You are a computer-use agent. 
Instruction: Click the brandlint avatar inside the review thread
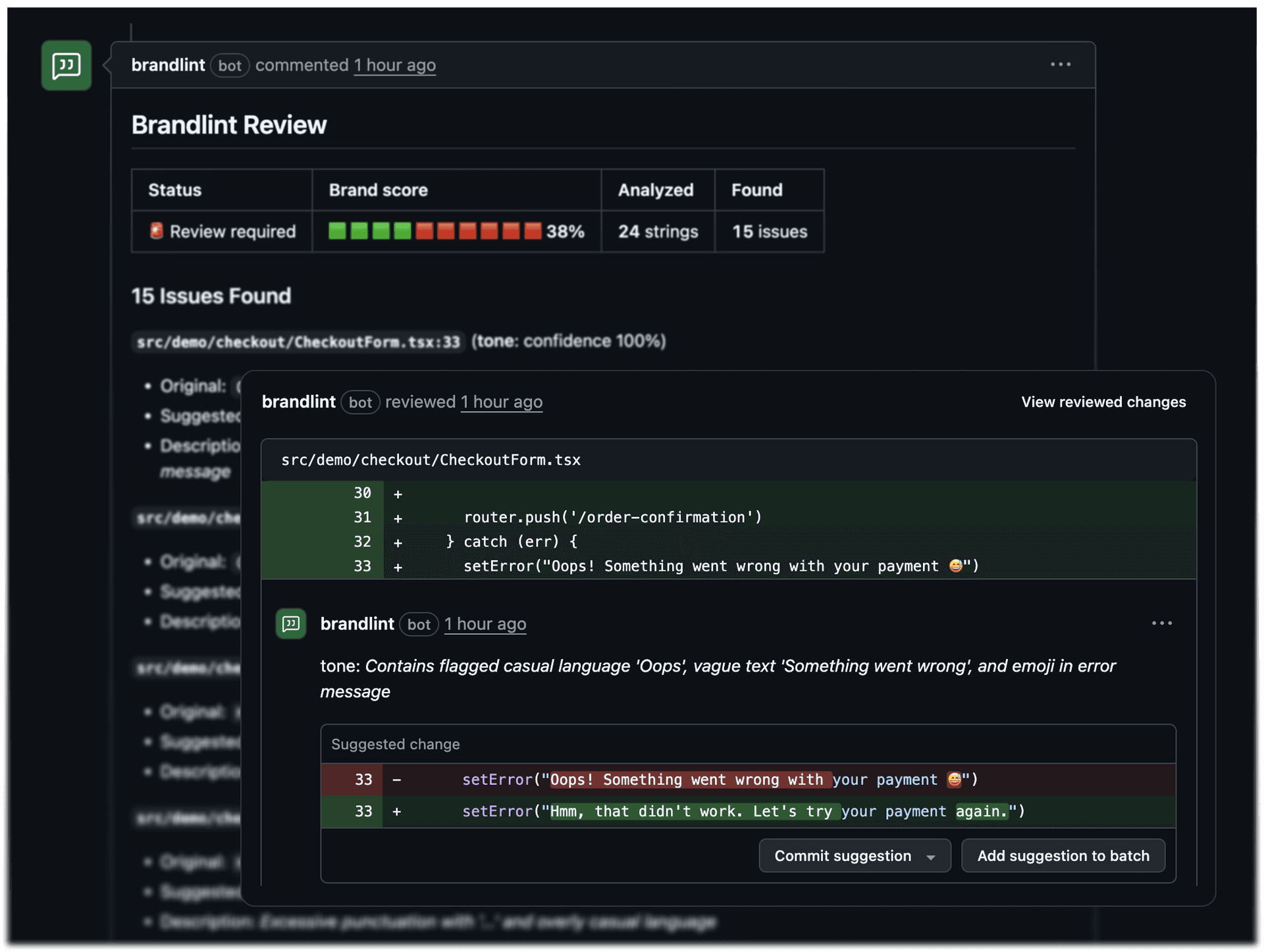[290, 623]
